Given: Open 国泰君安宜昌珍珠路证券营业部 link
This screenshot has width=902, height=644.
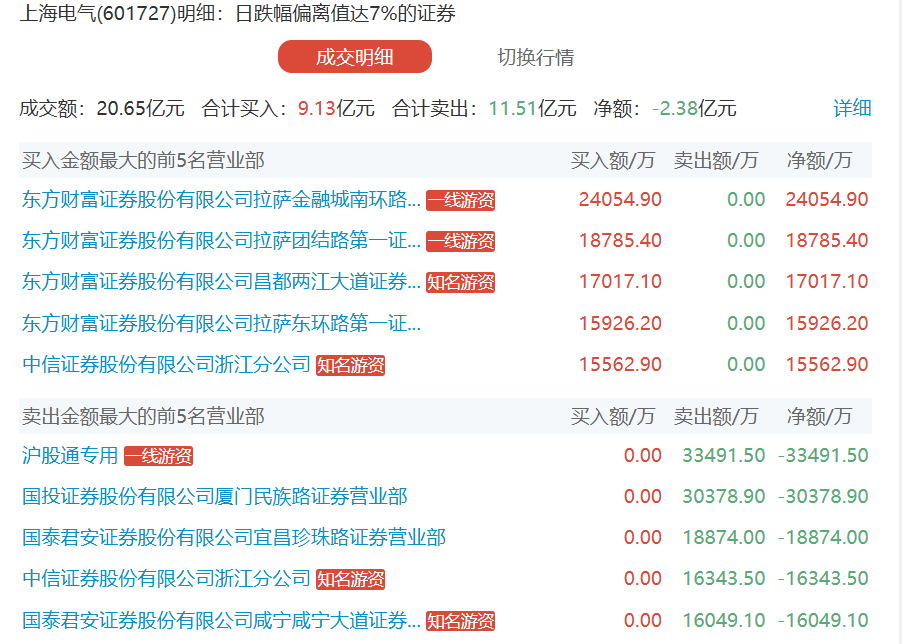Looking at the screenshot, I should pos(233,538).
